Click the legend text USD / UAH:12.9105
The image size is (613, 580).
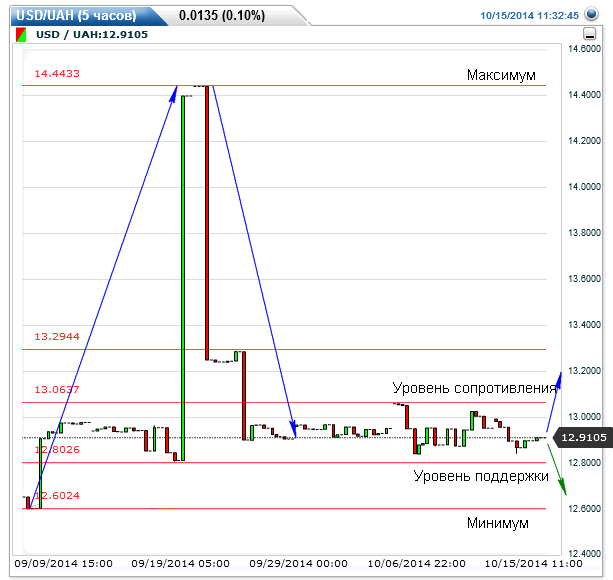pos(92,34)
